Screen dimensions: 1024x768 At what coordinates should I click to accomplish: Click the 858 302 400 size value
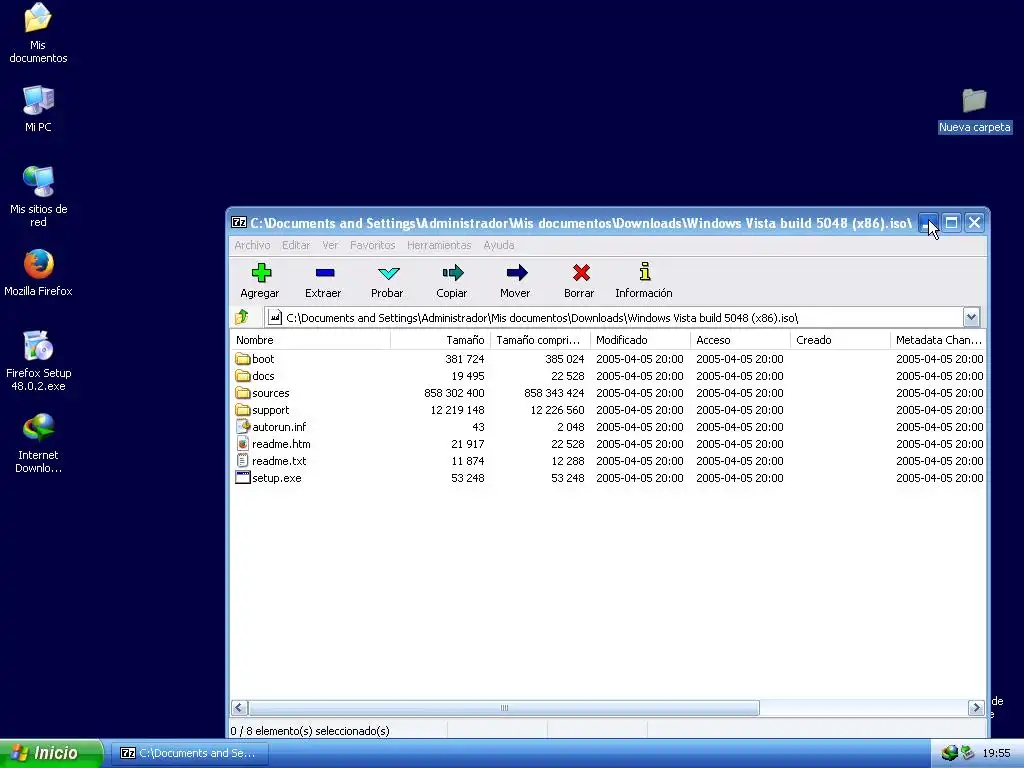point(454,392)
